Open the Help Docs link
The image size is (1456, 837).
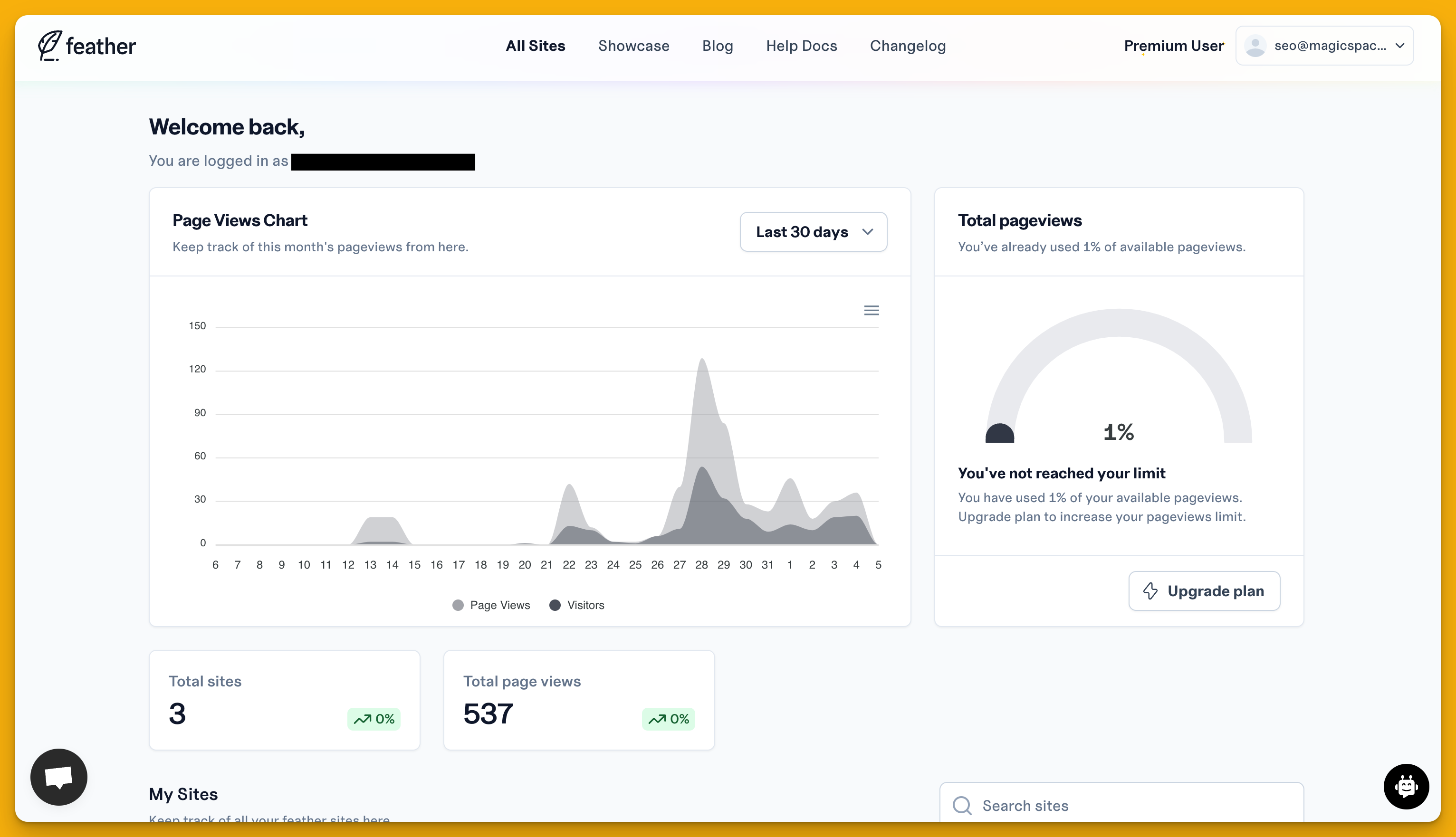[x=801, y=46]
